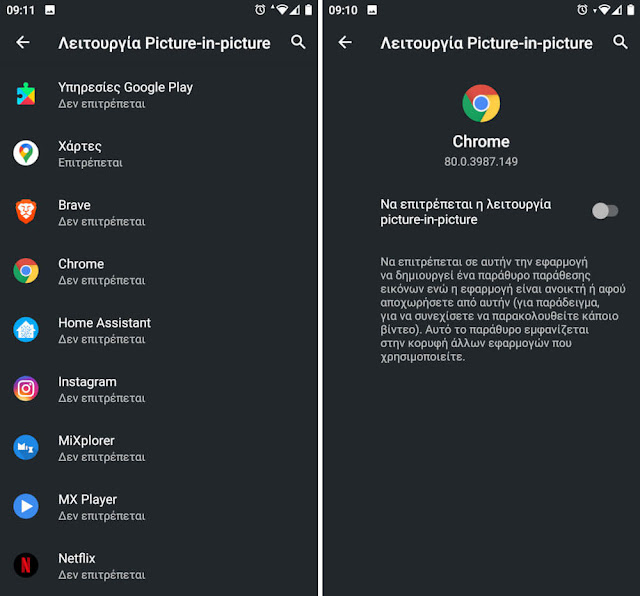Enable picture-in-picture toggle for Chrome

(605, 211)
